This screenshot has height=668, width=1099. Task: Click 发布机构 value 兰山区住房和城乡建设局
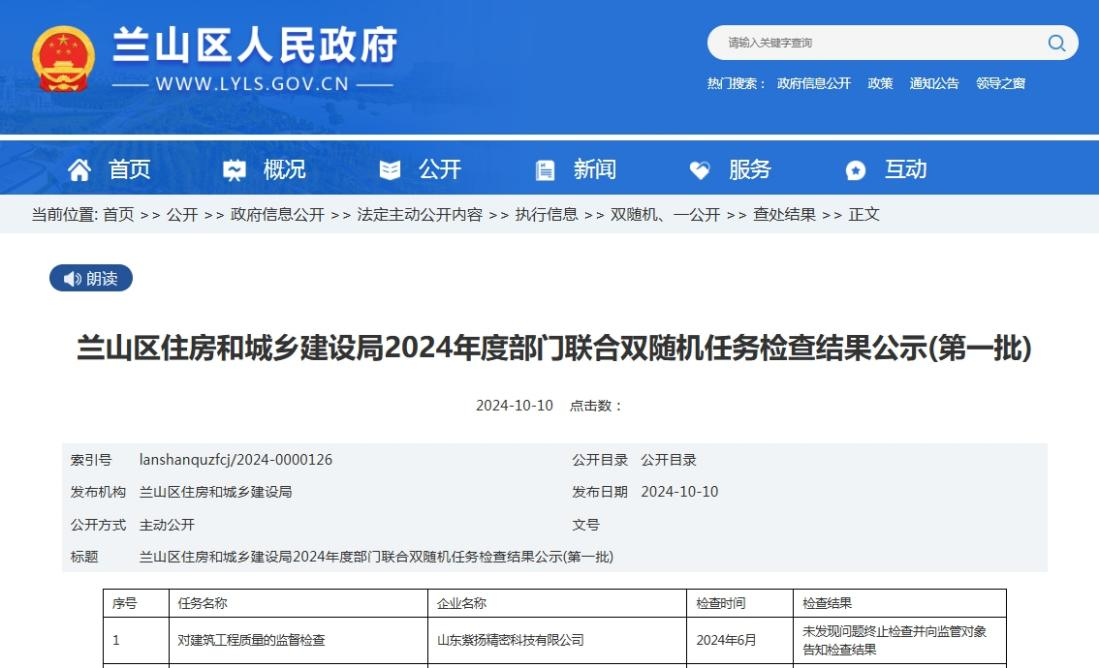click(x=215, y=492)
